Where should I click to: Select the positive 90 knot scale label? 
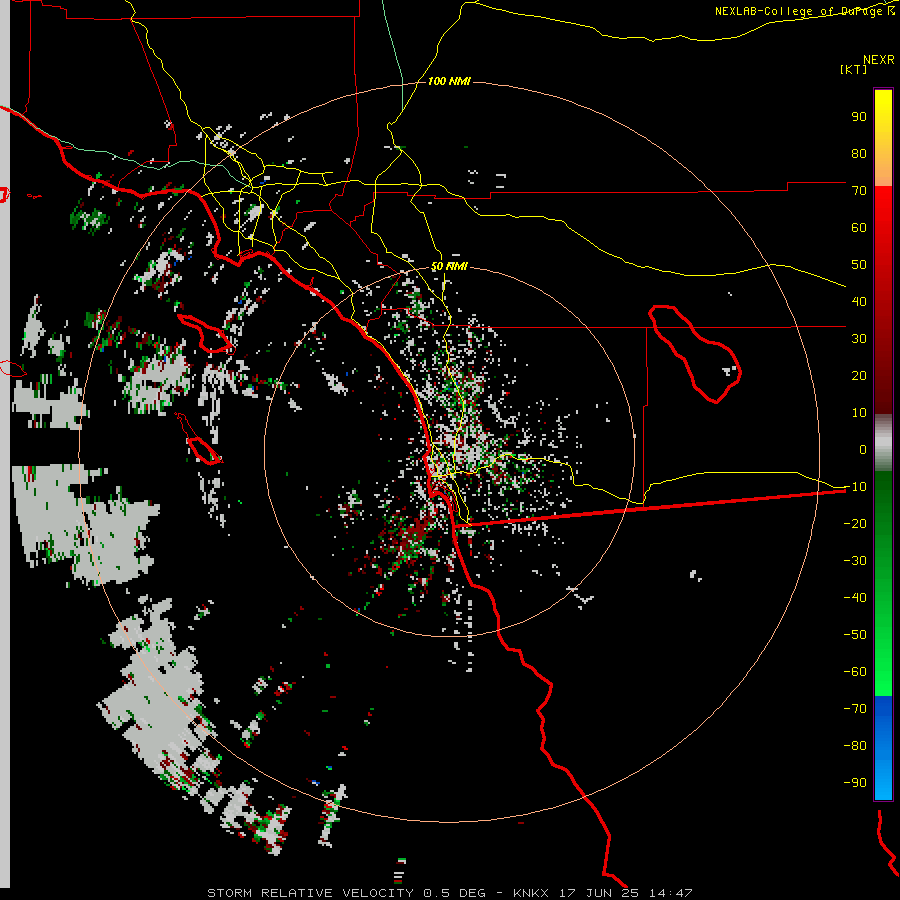(x=859, y=117)
